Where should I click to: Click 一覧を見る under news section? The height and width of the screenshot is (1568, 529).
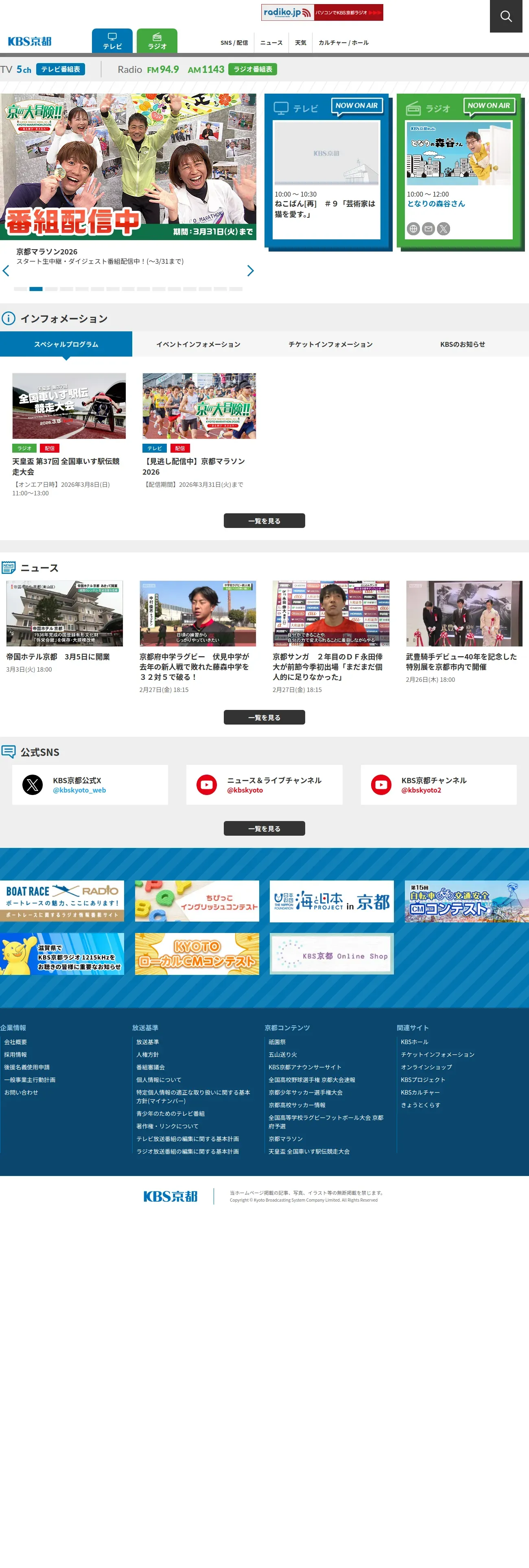(264, 718)
